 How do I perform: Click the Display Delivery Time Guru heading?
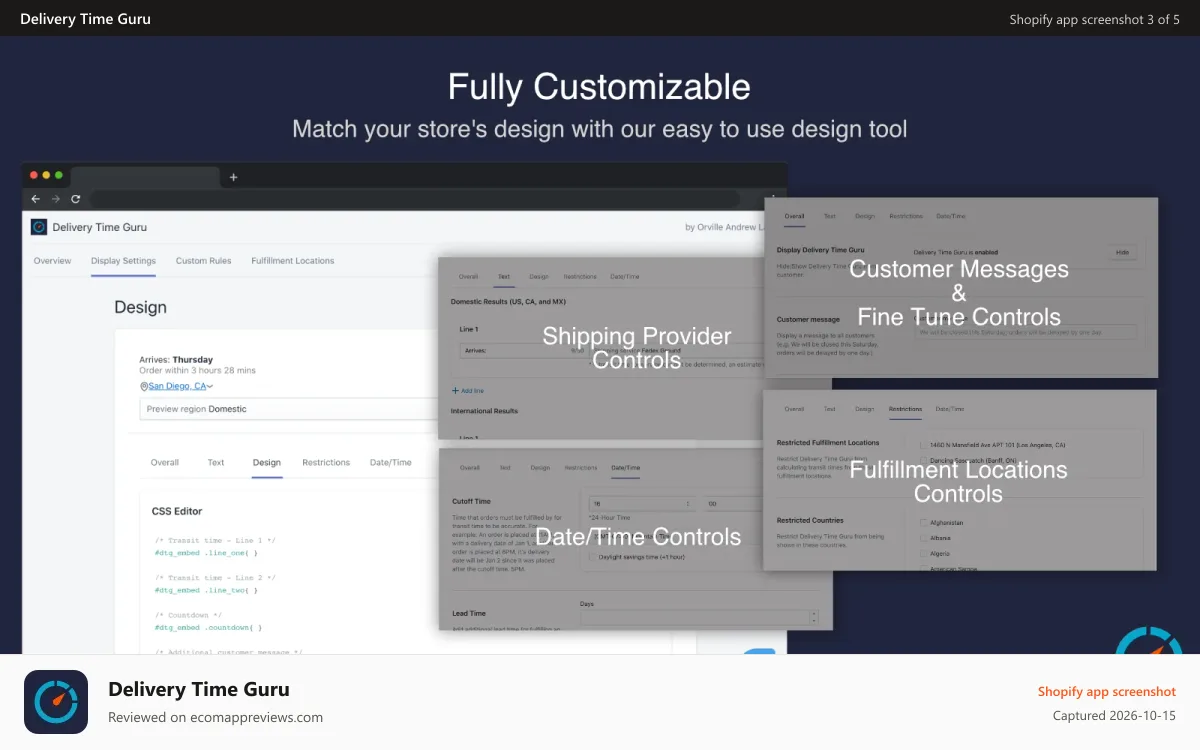click(820, 249)
